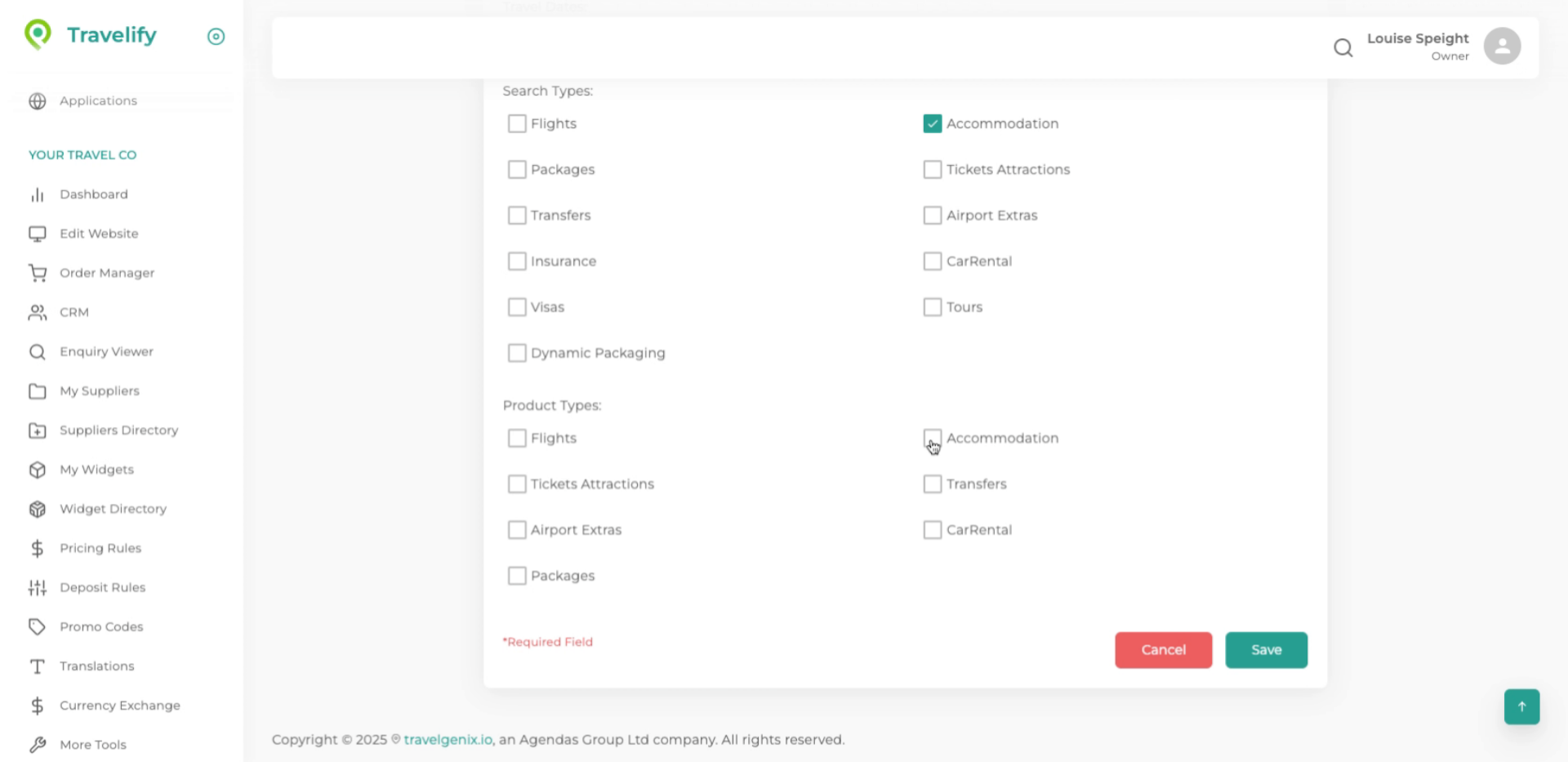This screenshot has height=762, width=1568.
Task: Click the Currency Exchange dollar icon
Action: pos(38,706)
